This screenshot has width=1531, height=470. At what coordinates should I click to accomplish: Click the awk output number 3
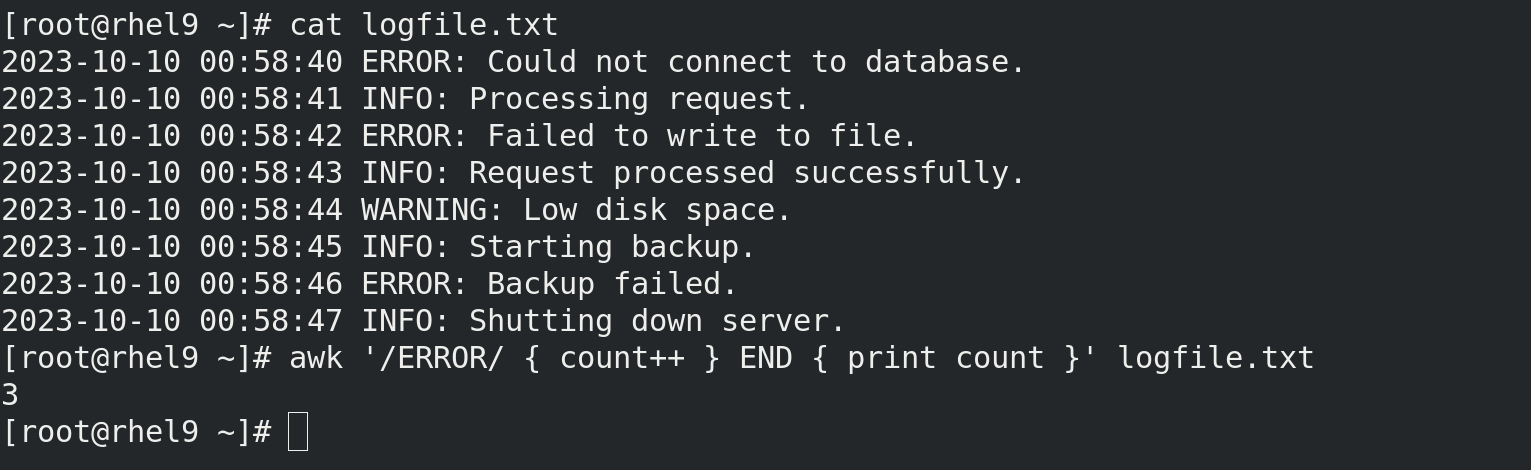point(10,395)
